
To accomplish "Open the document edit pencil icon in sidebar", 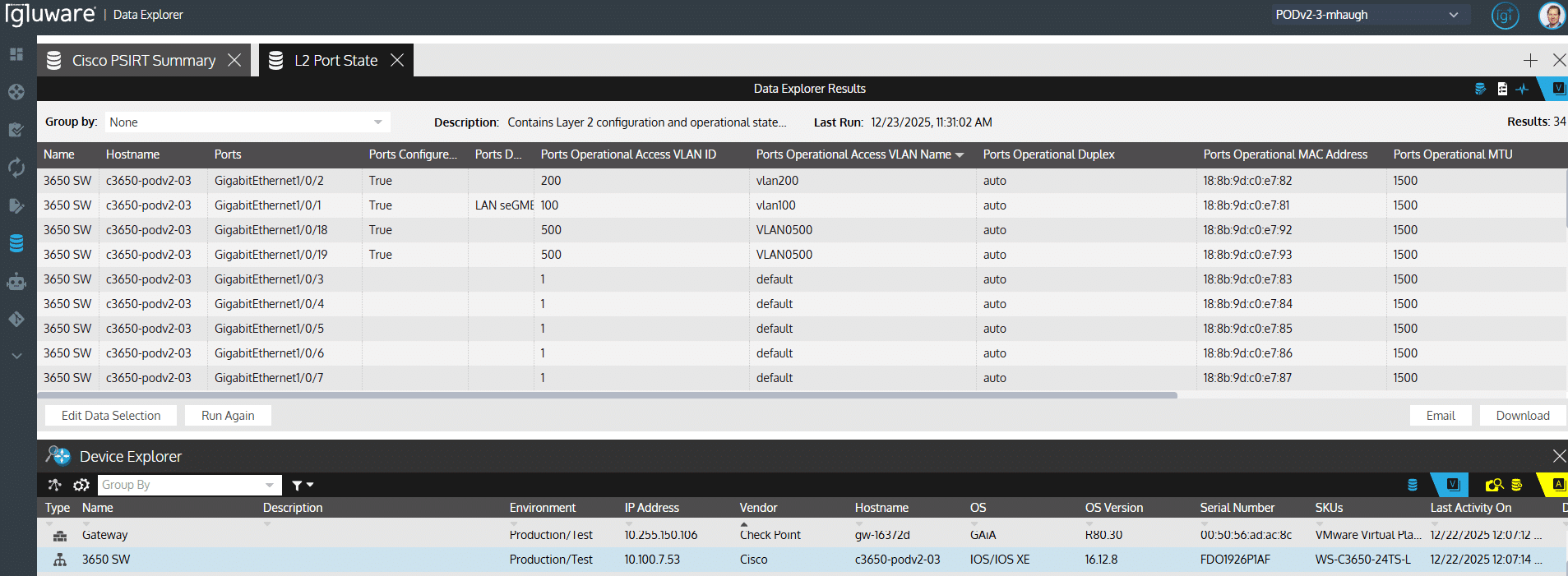I will [x=16, y=205].
